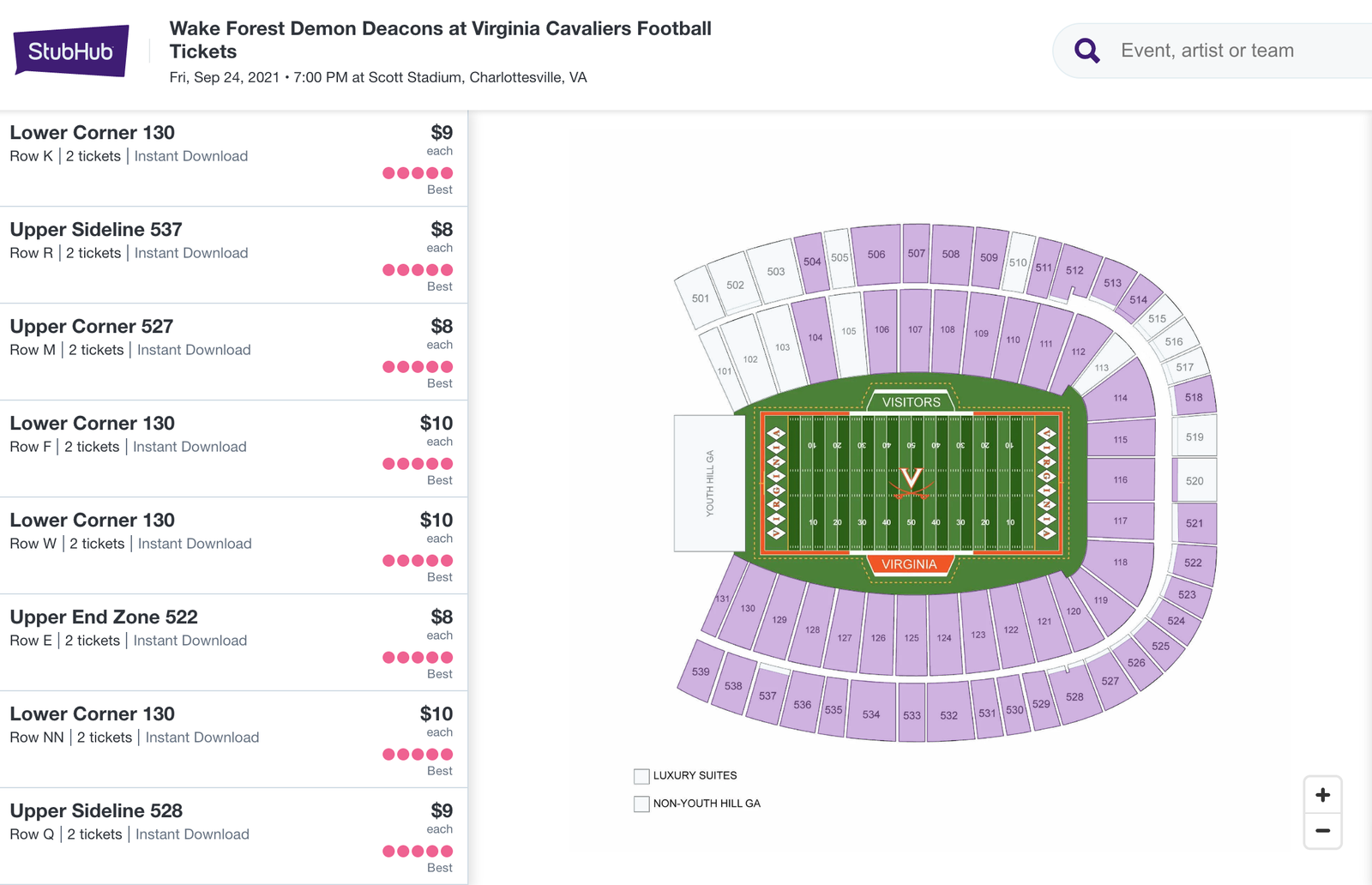Screen dimensions: 1372x885
Task: Zoom out the map with minus button
Action: tap(1322, 830)
